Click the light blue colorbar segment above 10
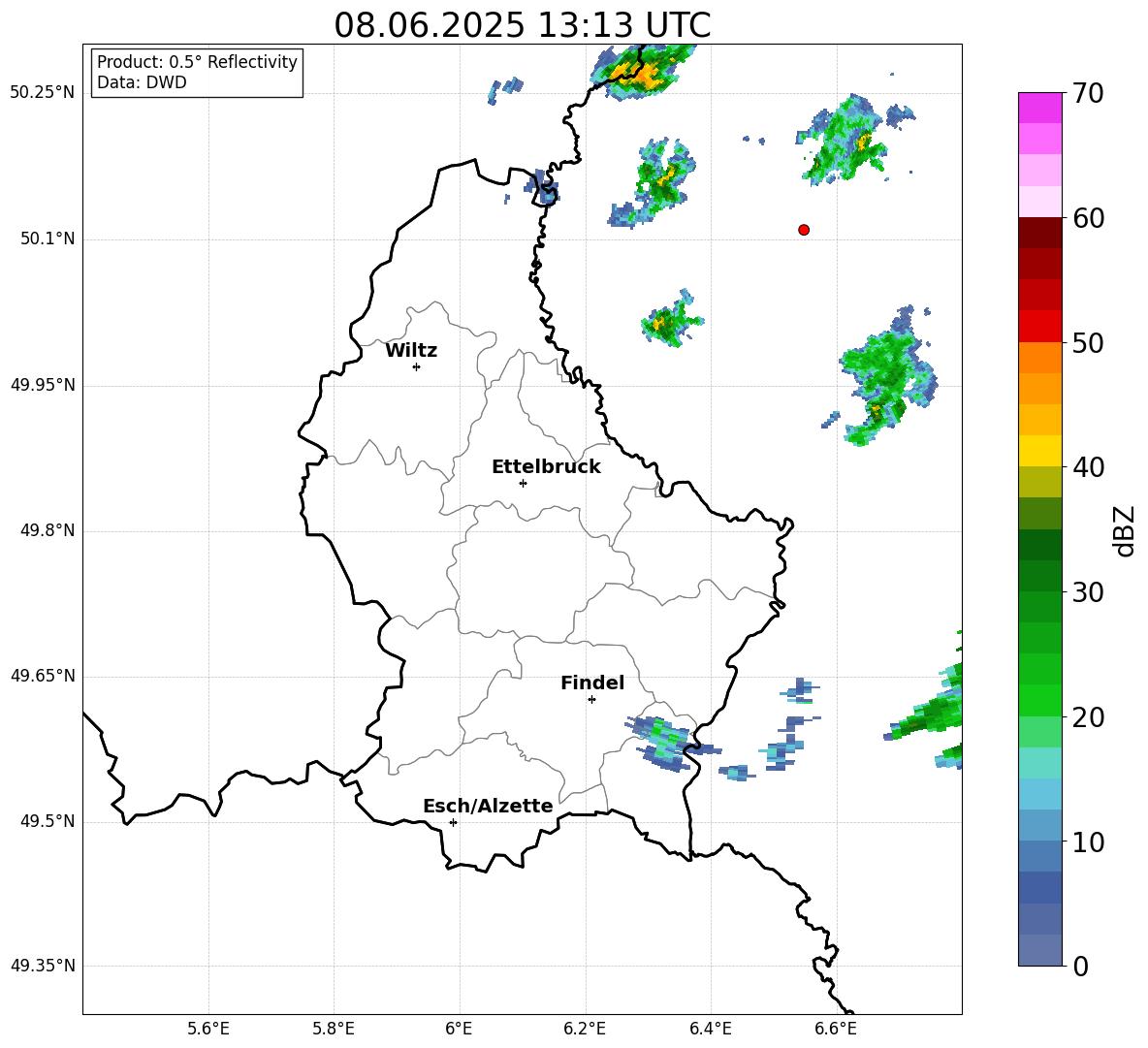The height and width of the screenshot is (1048, 1148). point(1039,826)
